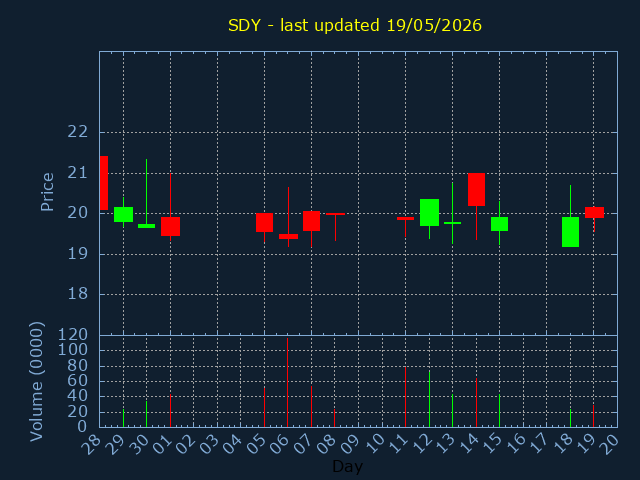The height and width of the screenshot is (480, 640).
Task: Click the 'Price' axis title
Action: (x=47, y=192)
